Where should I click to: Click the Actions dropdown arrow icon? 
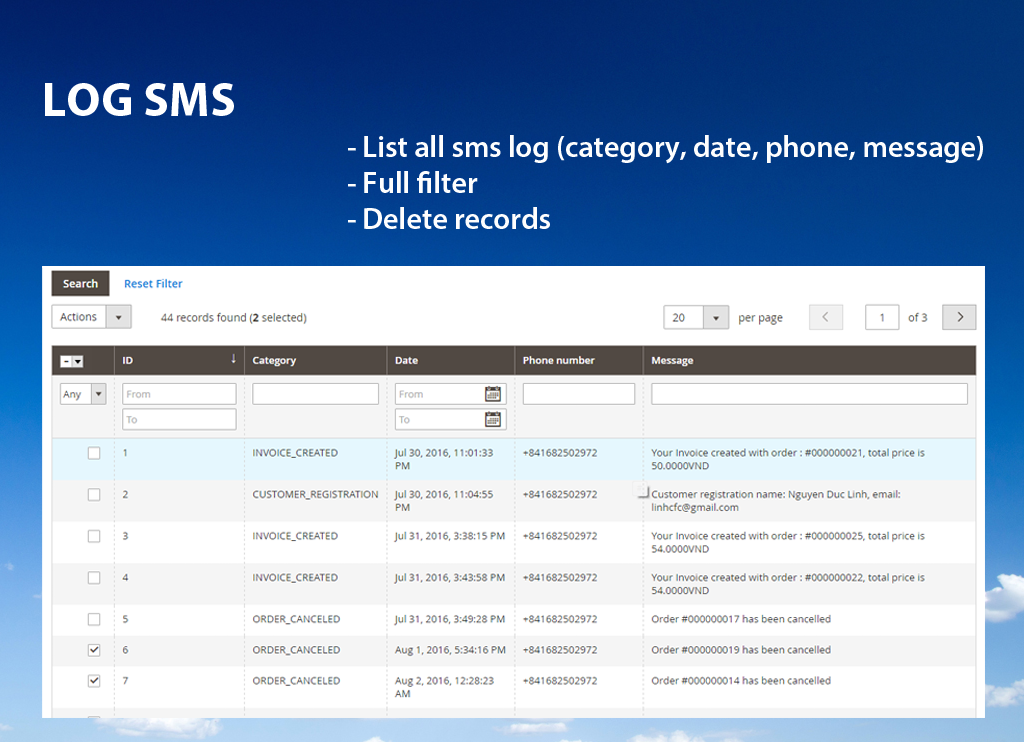tap(120, 316)
